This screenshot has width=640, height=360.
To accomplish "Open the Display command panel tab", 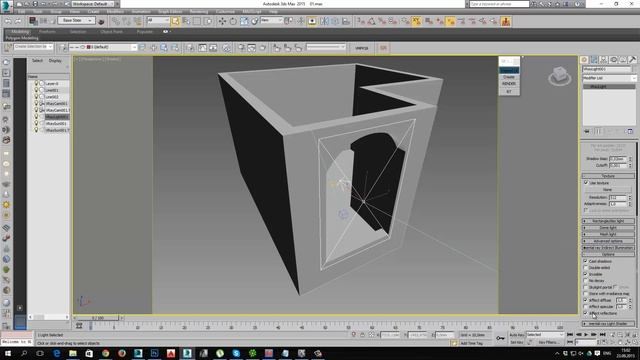I will coord(623,60).
